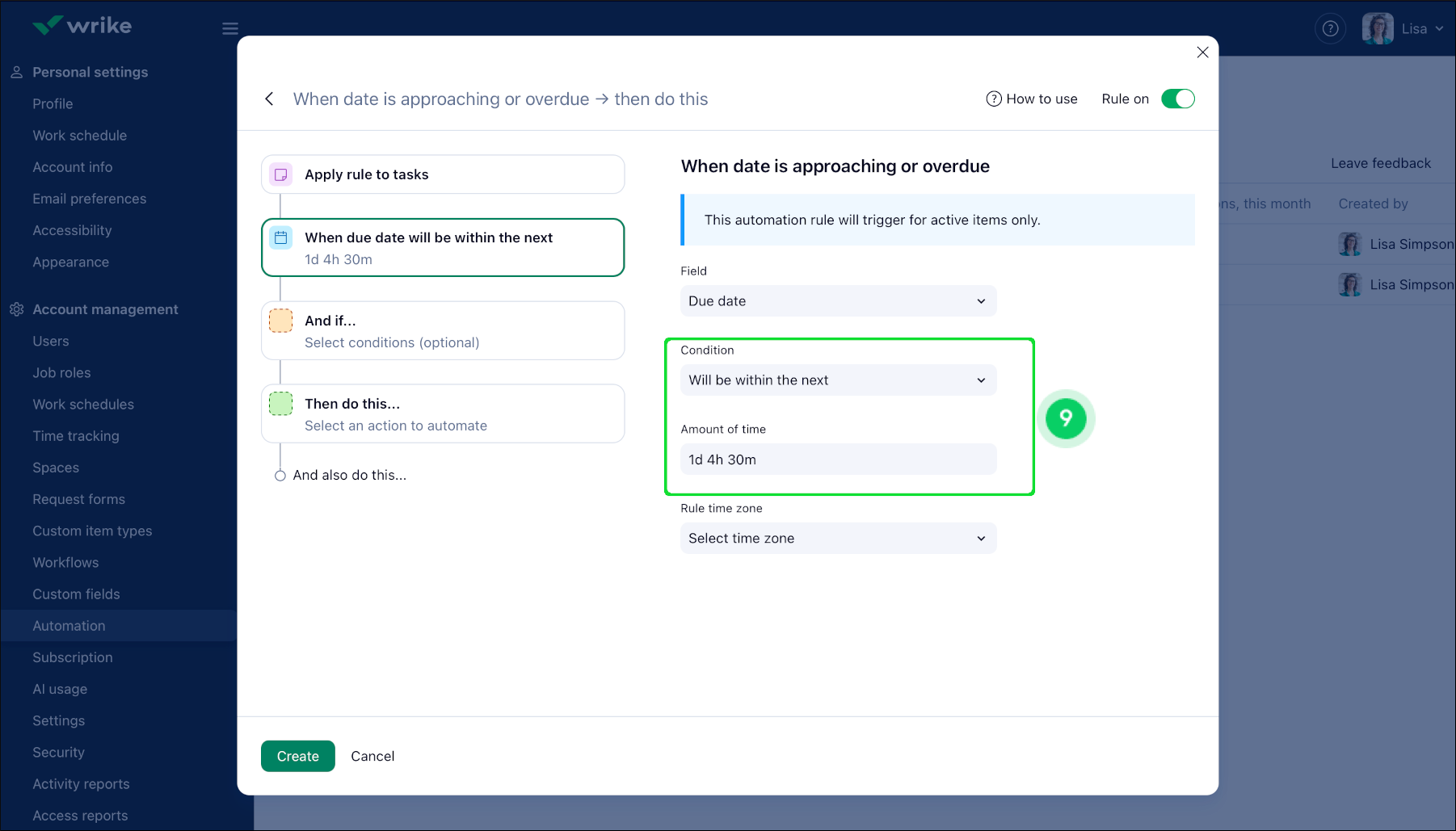Select Automation in sidebar

(x=119, y=626)
